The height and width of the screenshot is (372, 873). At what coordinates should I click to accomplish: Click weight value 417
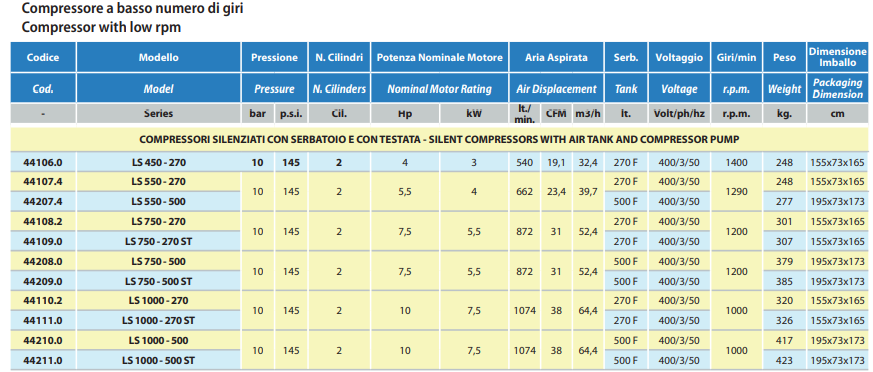click(x=784, y=340)
